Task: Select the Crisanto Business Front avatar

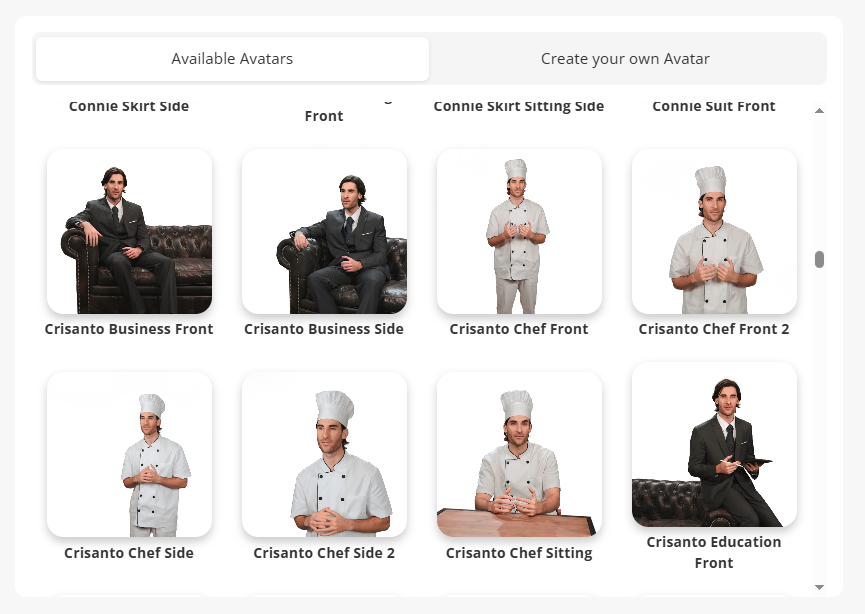Action: pyautogui.click(x=130, y=231)
